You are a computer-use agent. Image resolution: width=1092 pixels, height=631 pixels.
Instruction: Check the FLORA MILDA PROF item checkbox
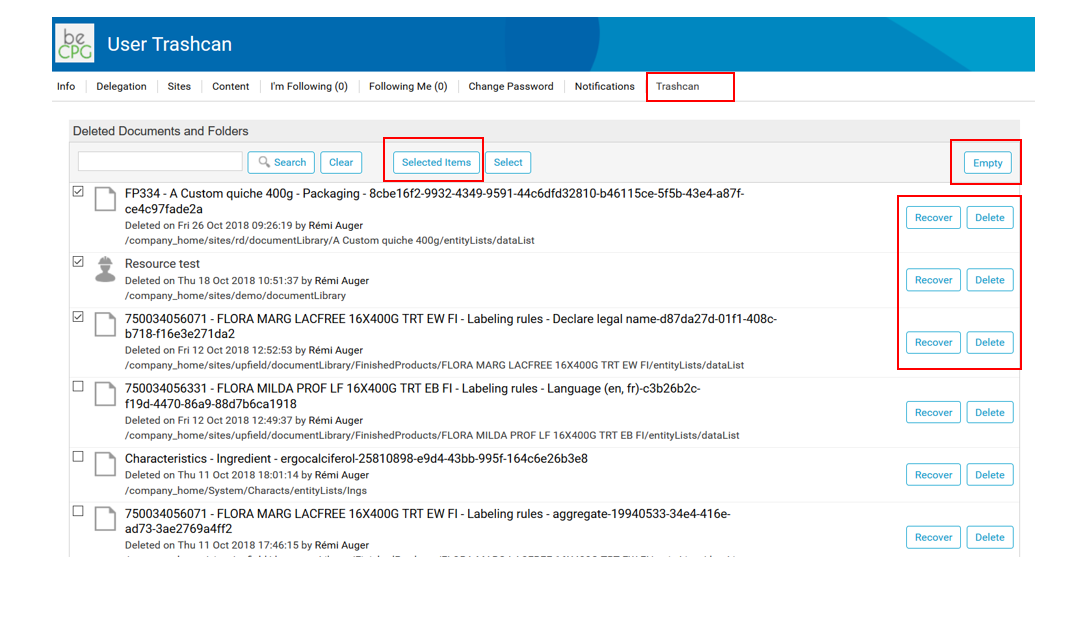[x=78, y=387]
